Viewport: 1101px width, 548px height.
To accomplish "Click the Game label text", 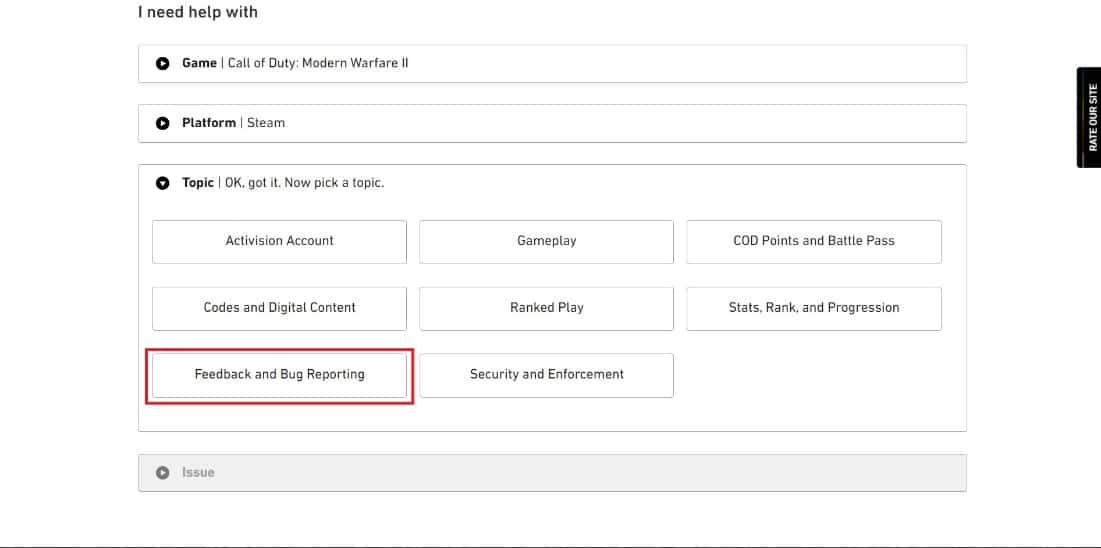I will click(199, 63).
